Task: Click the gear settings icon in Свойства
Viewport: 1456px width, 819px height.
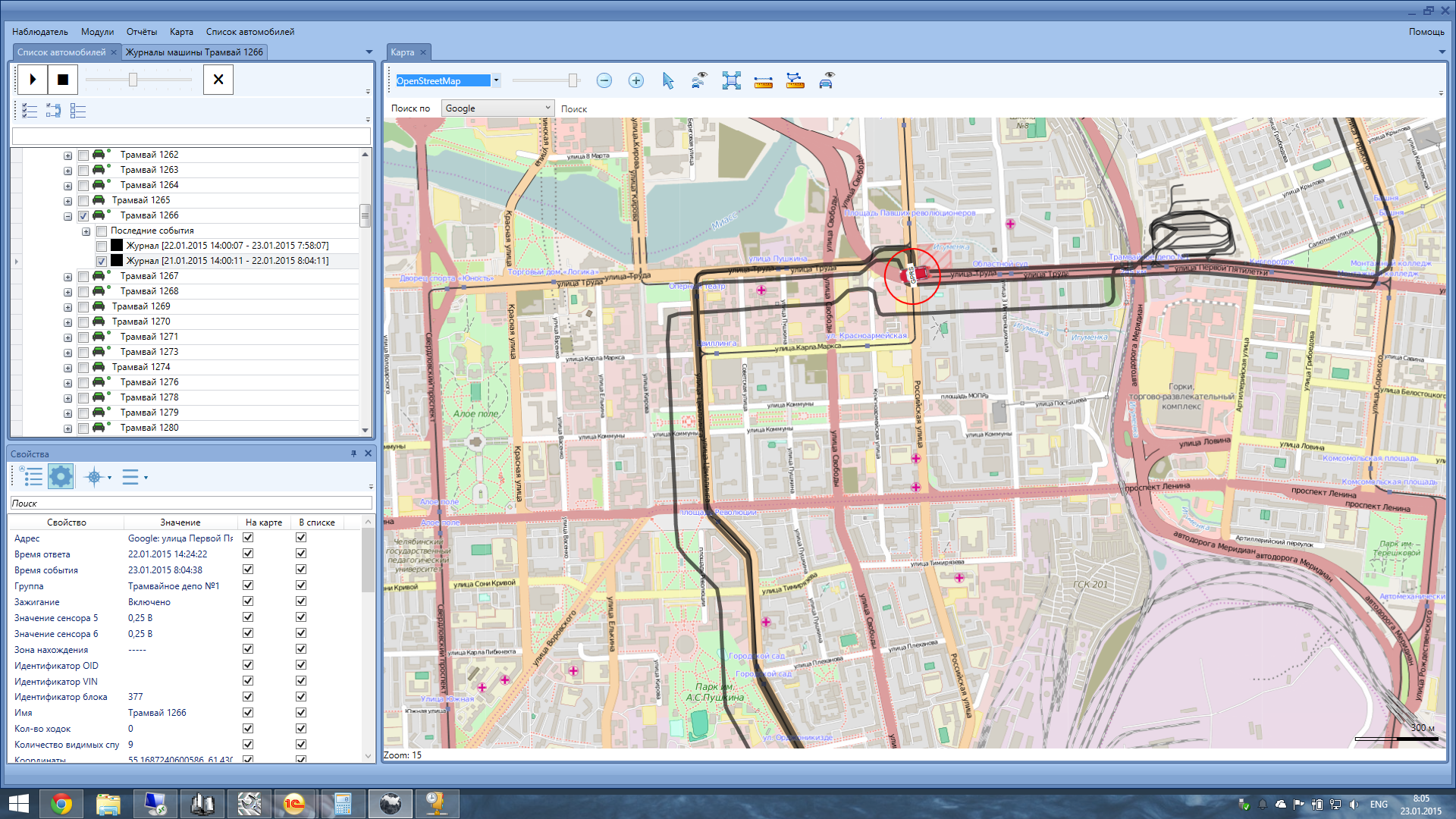Action: coord(61,477)
